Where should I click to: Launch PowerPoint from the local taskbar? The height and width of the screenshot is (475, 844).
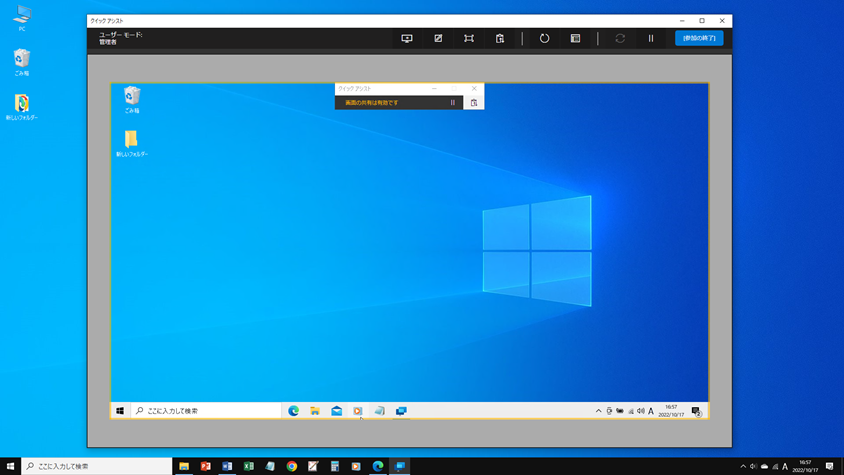coord(206,466)
